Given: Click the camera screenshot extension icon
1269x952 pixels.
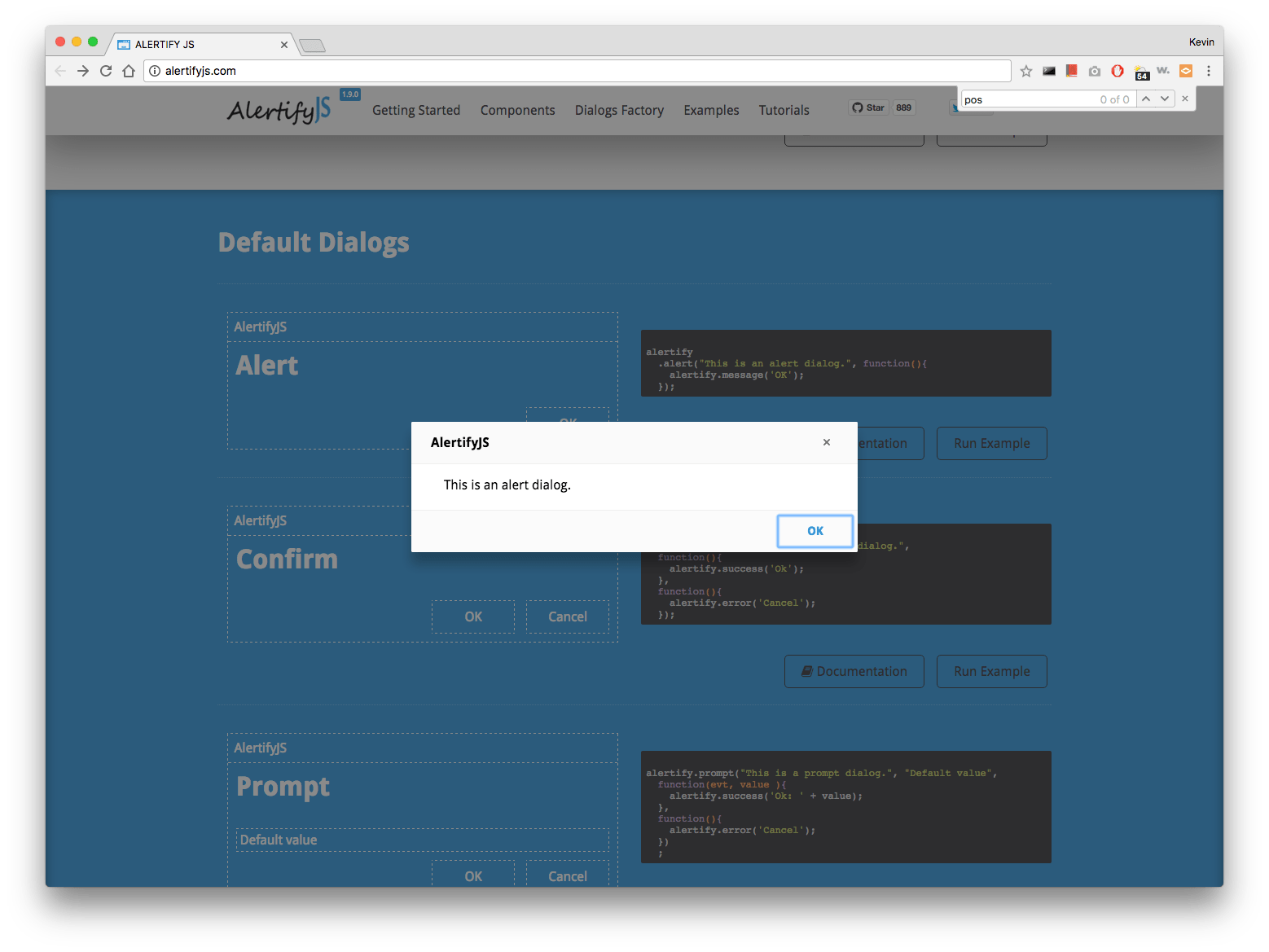Looking at the screenshot, I should pos(1095,71).
